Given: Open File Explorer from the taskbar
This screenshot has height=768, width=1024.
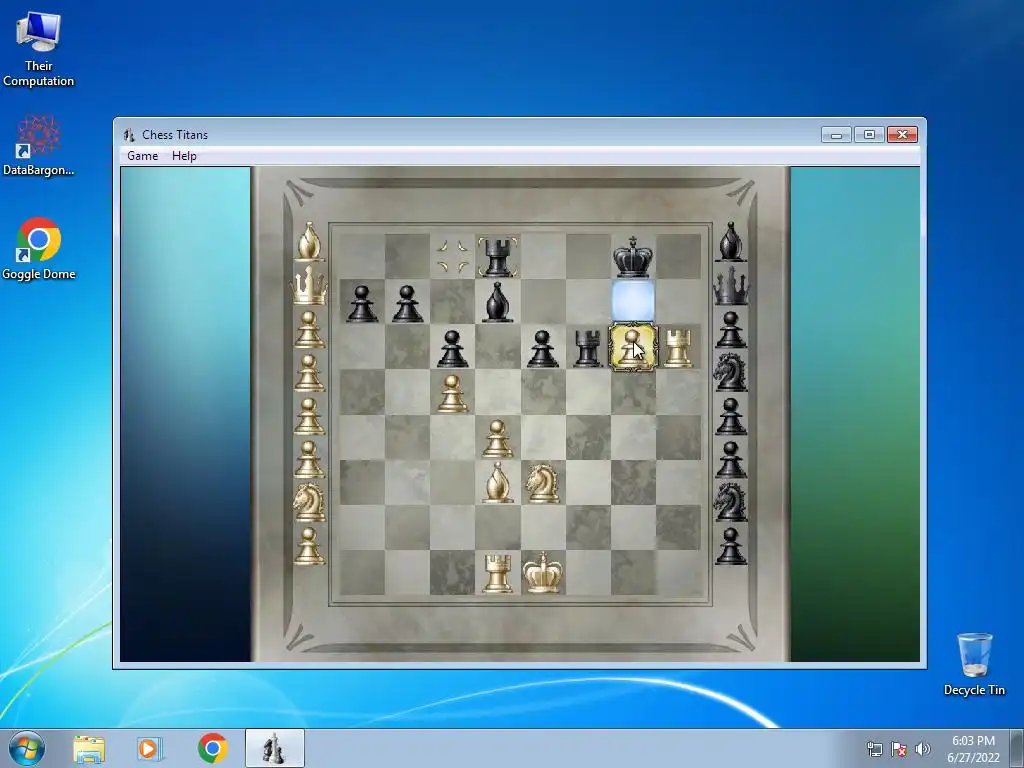Looking at the screenshot, I should pyautogui.click(x=89, y=749).
